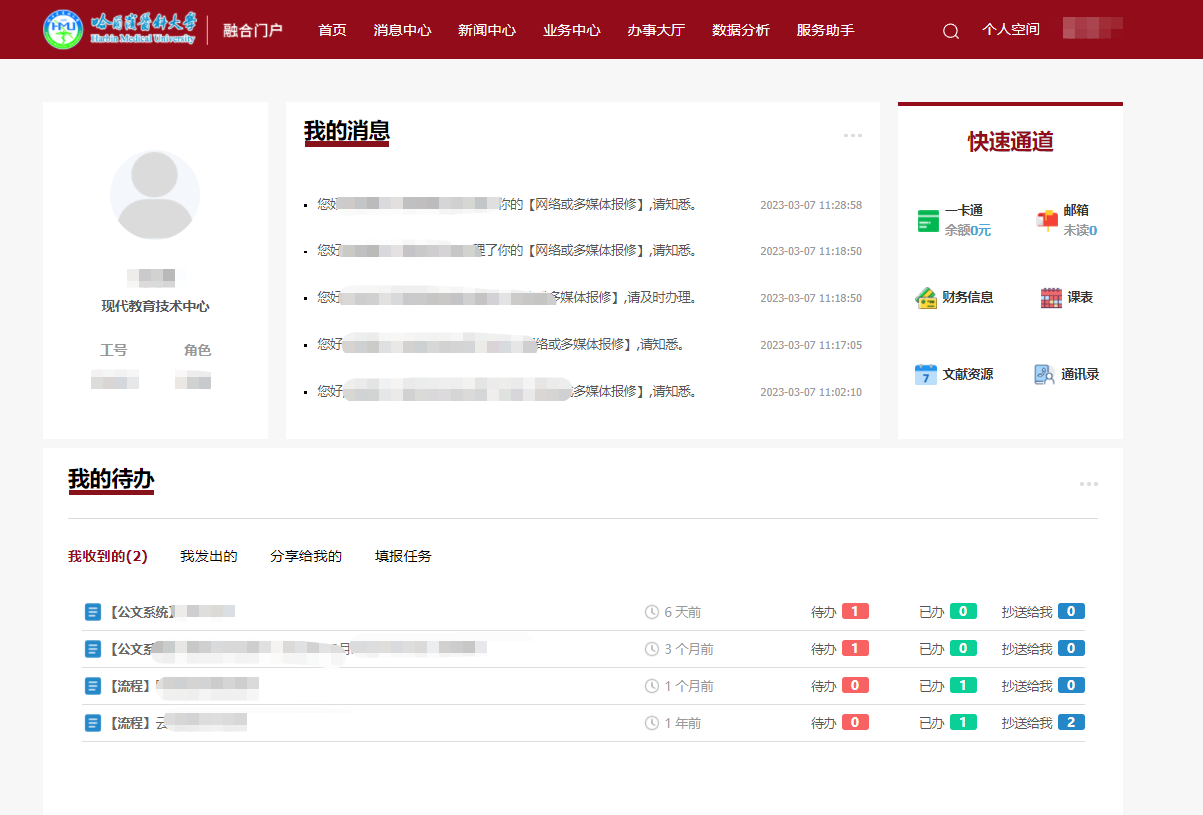This screenshot has height=815, width=1203.
Task: Open 办事大厅 in the top navigation
Action: [x=656, y=30]
